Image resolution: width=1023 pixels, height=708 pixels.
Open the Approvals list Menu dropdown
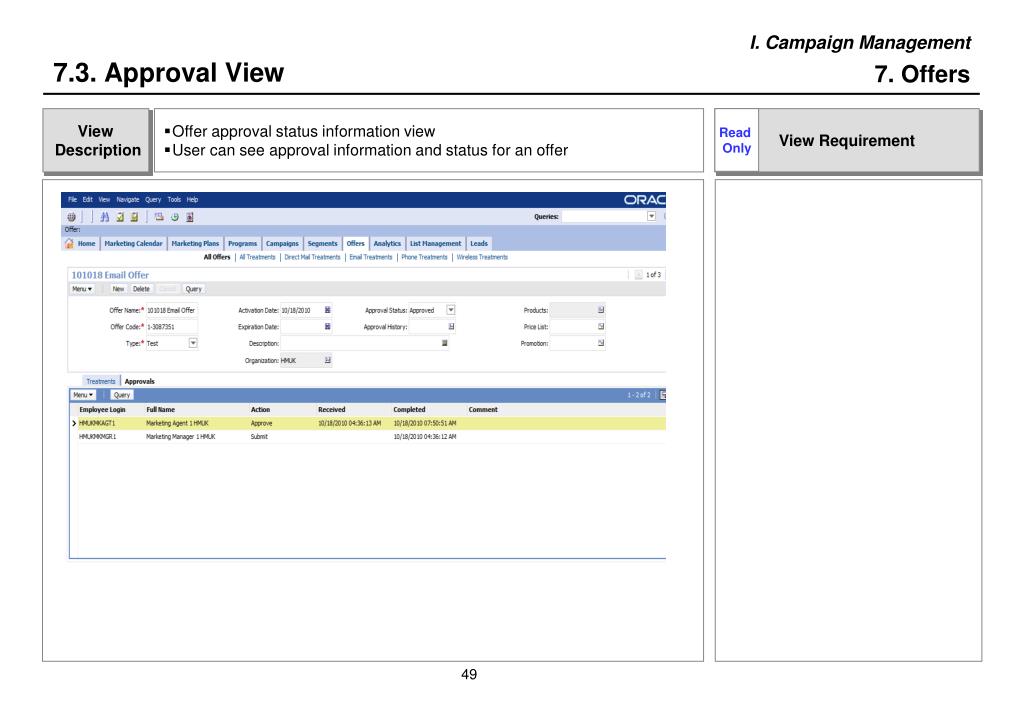pyautogui.click(x=83, y=395)
